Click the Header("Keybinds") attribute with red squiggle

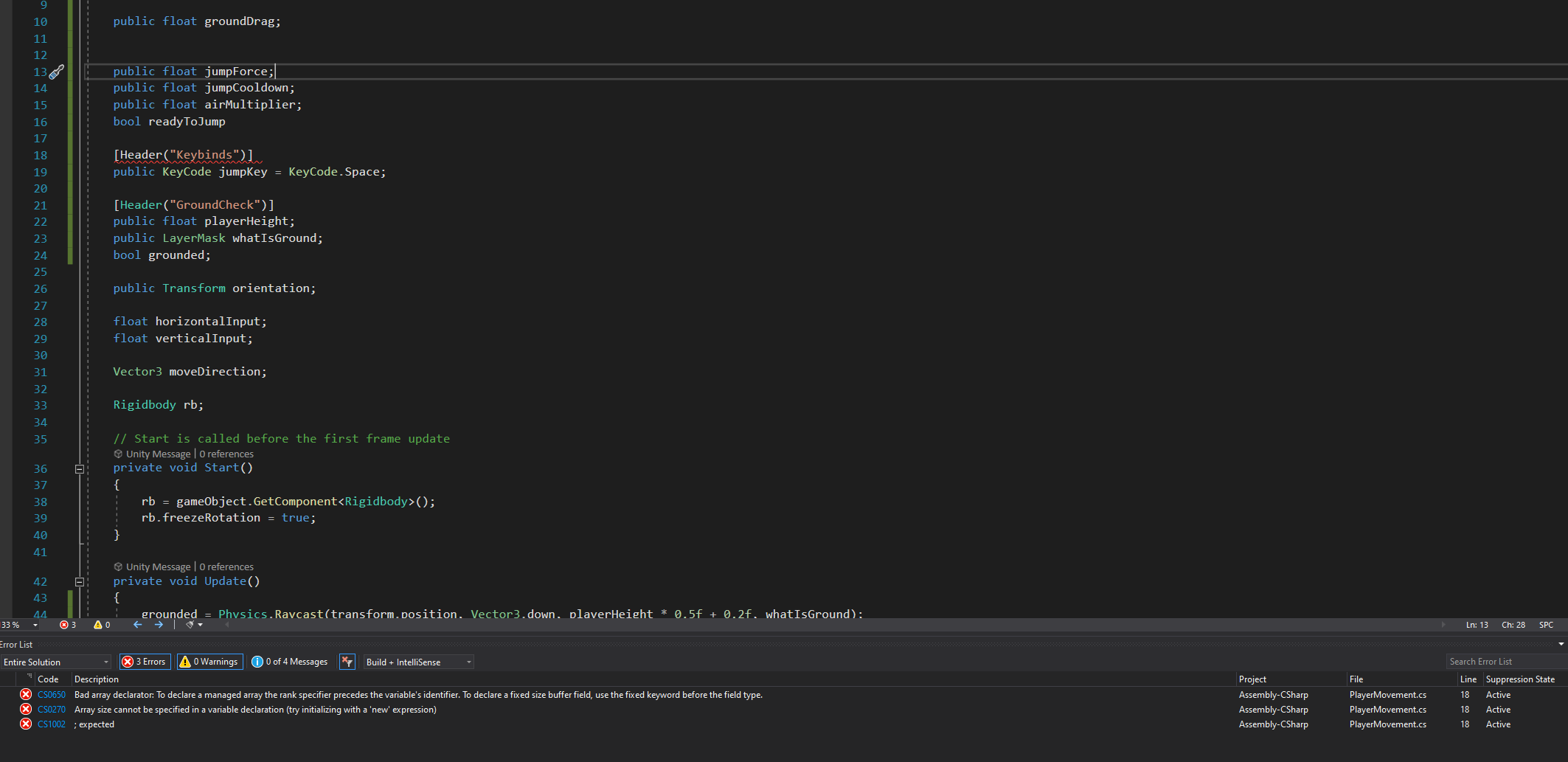[184, 155]
